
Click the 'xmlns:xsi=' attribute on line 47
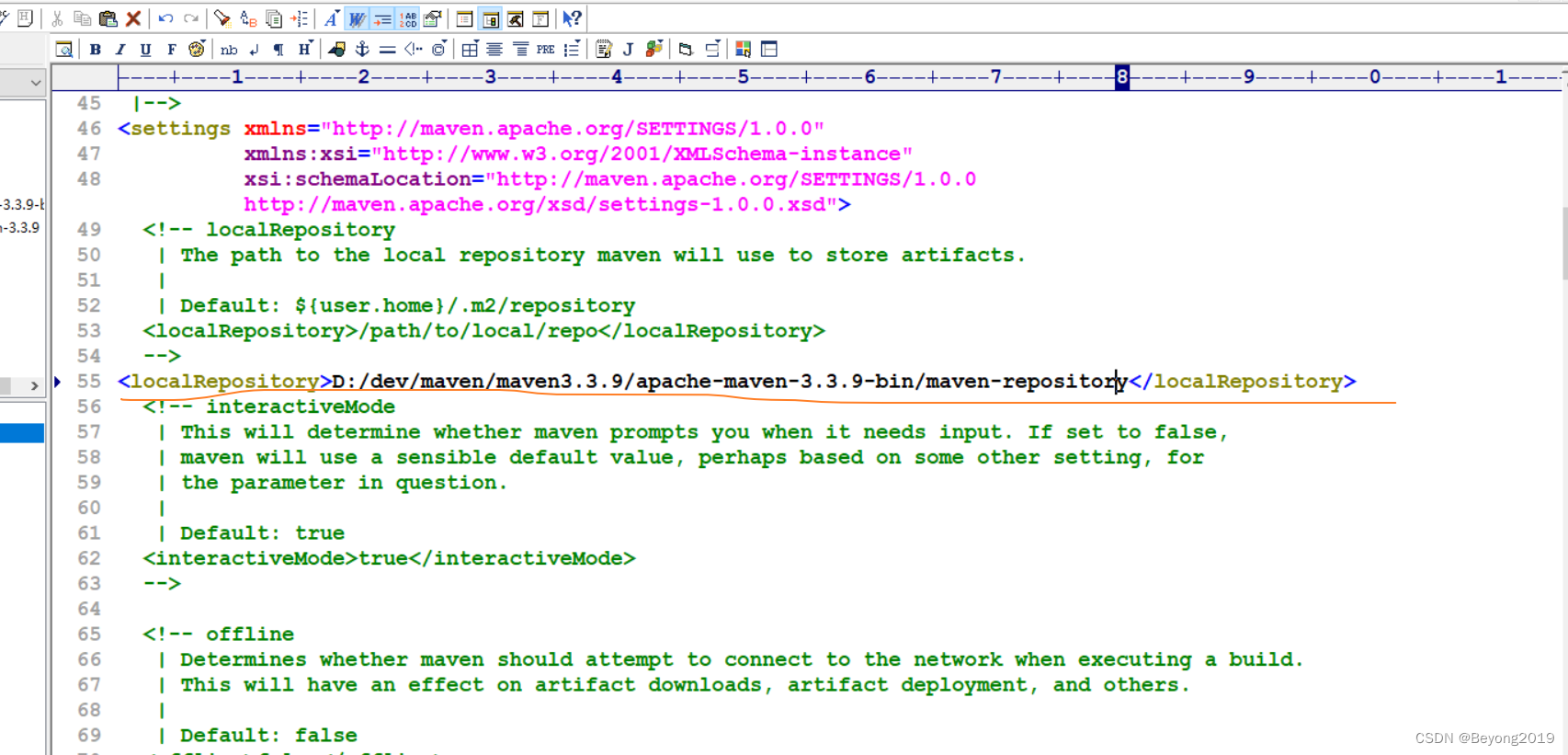click(x=307, y=154)
